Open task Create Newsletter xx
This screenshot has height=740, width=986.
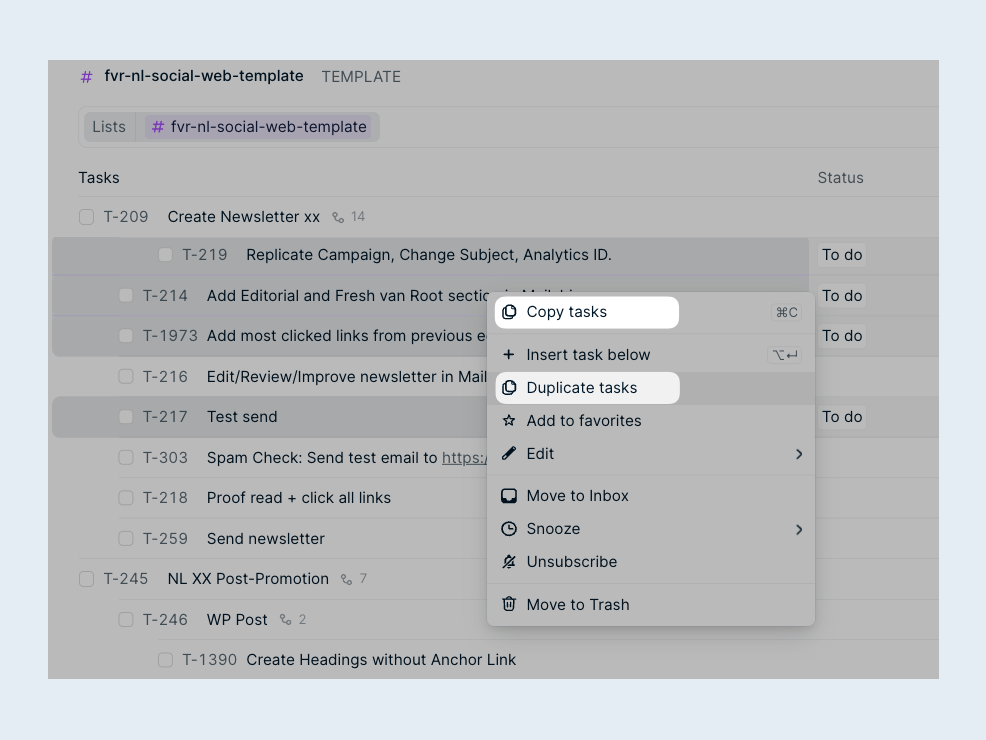[x=244, y=217]
